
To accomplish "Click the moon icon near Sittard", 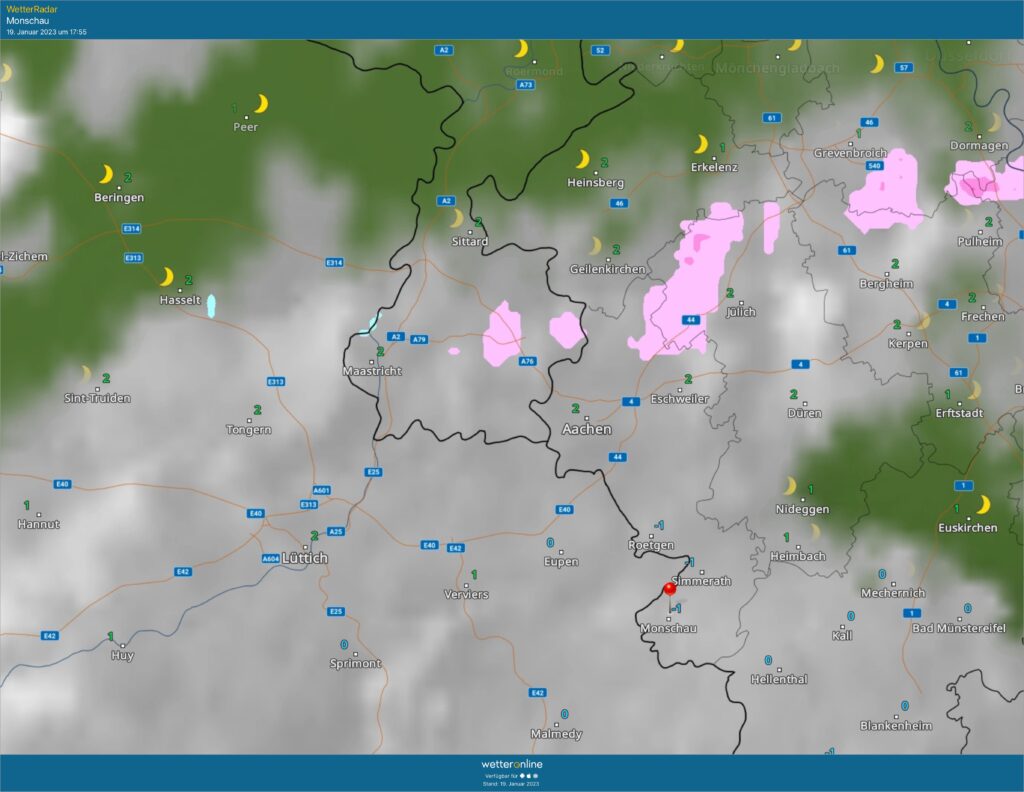I will pyautogui.click(x=457, y=218).
